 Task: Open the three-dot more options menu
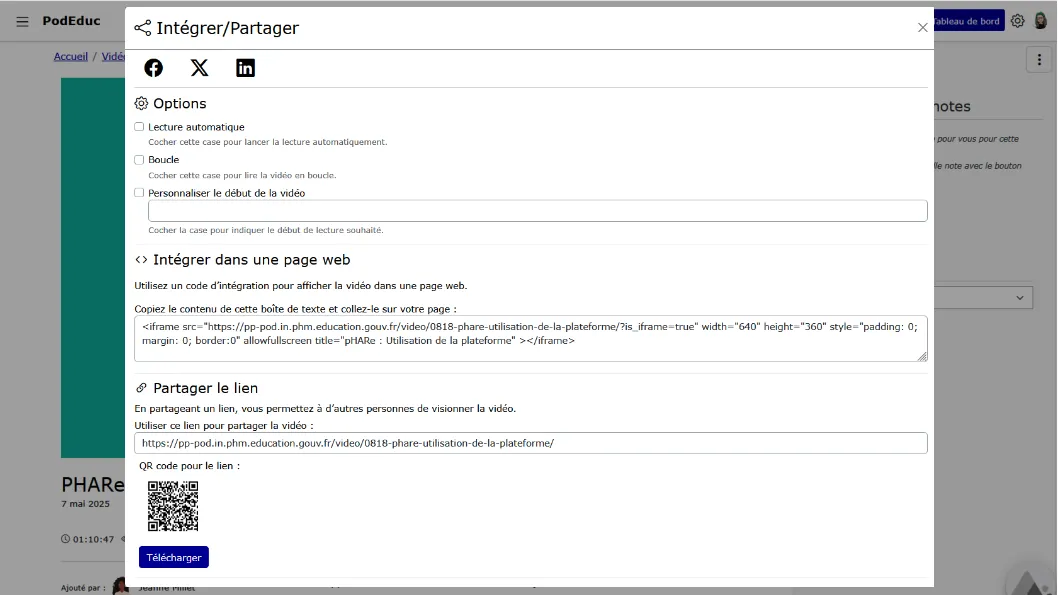[1039, 60]
